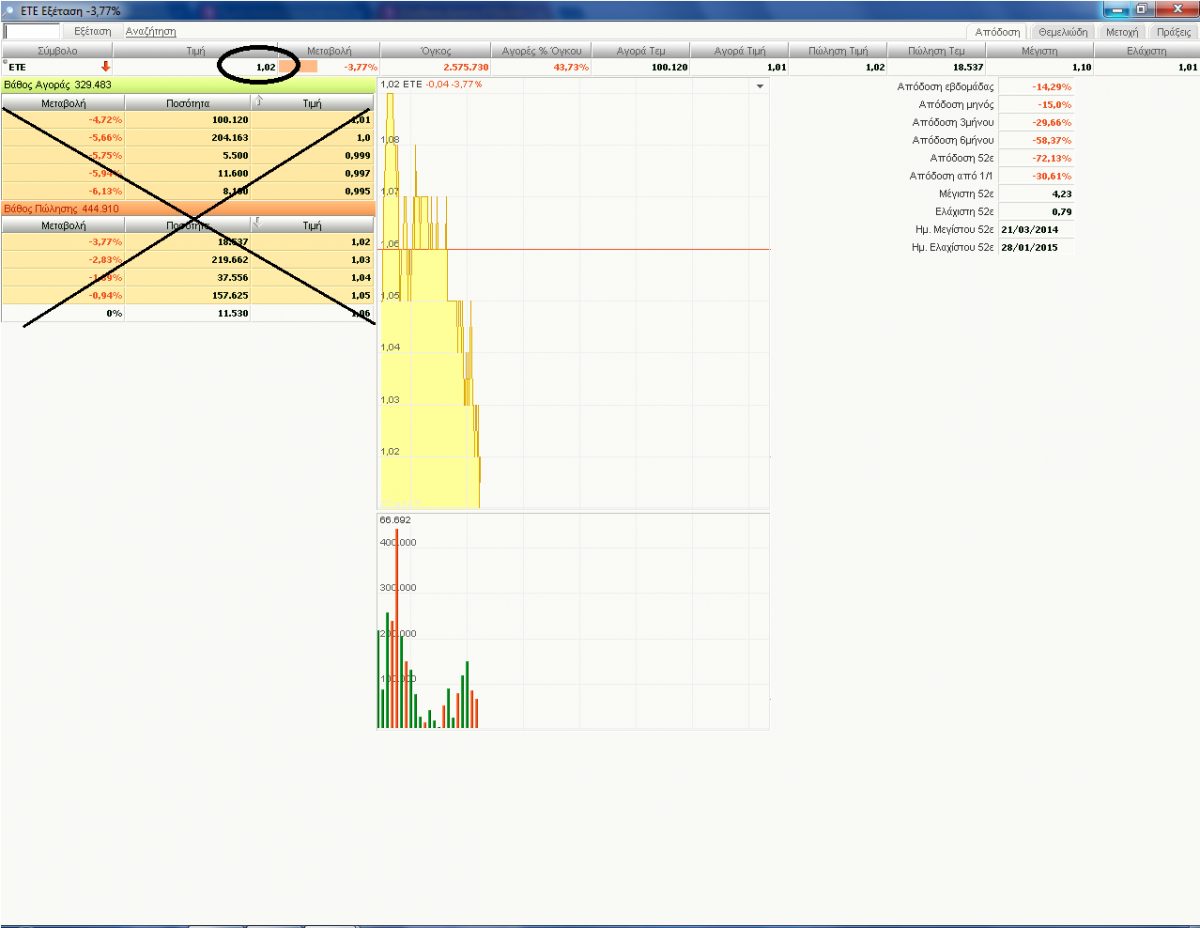Click Ποσότητα header in Βάθος Αγοράς table

point(188,102)
